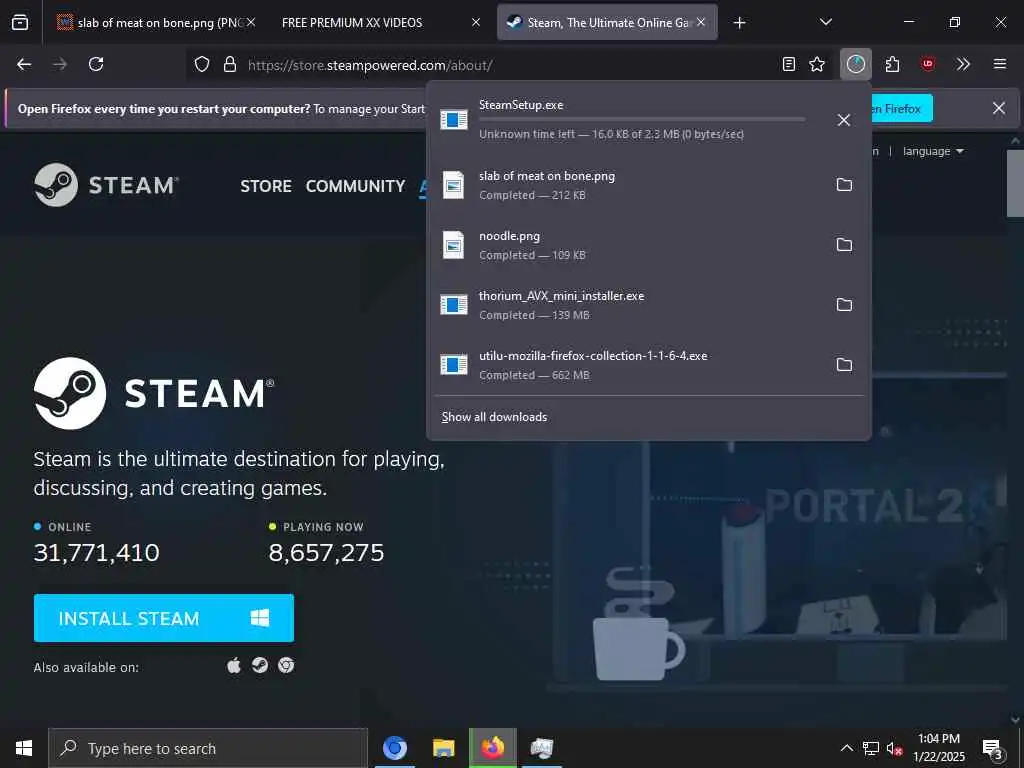Show utilu-mozilla-firefox-collection exe in folder
Viewport: 1024px width, 768px height.
844,365
